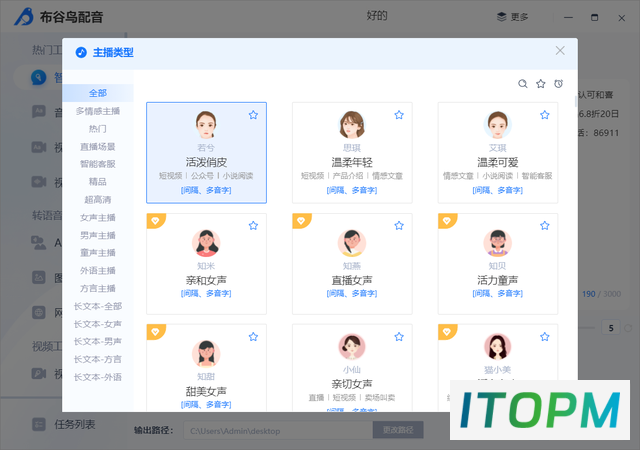Click the VIP badge on 知贝 card
Image resolution: width=640 pixels, height=450 pixels.
447,221
